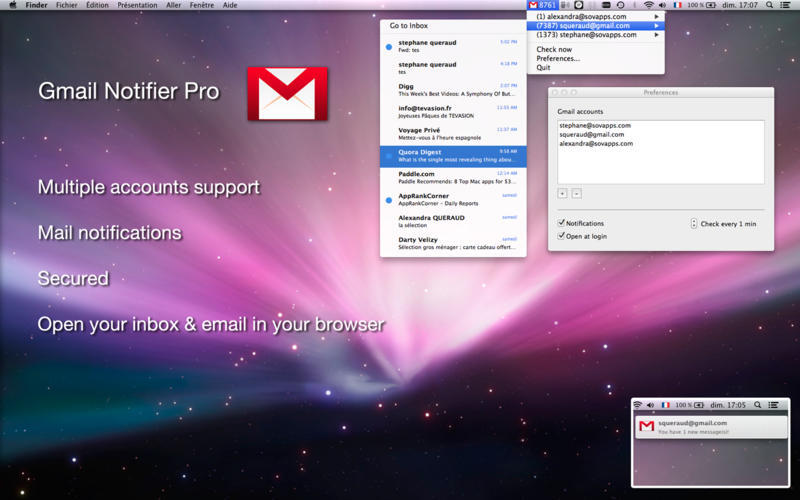Click the French flag input source icon in top menu bar
Image resolution: width=800 pixels, height=500 pixels.
[677, 5]
